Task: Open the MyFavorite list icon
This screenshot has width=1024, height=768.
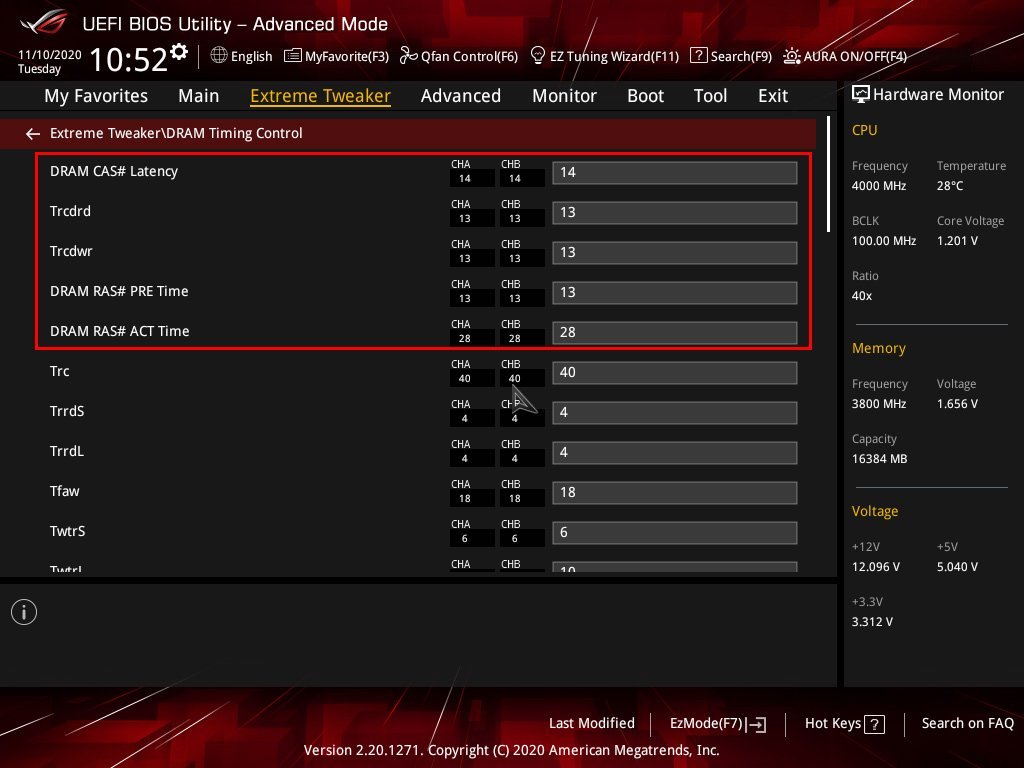Action: tap(293, 56)
